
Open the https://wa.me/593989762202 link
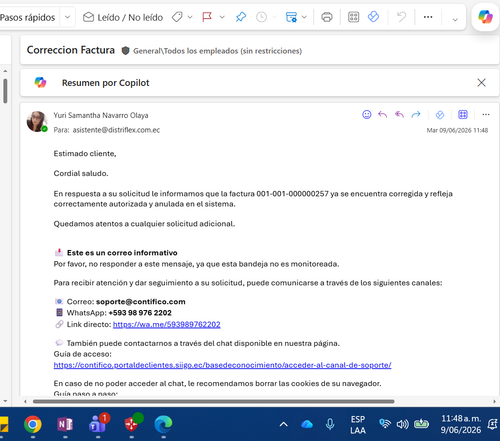[167, 324]
